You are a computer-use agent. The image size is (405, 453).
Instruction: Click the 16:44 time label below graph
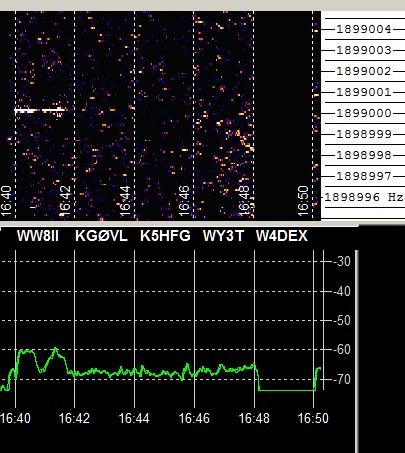tap(134, 418)
